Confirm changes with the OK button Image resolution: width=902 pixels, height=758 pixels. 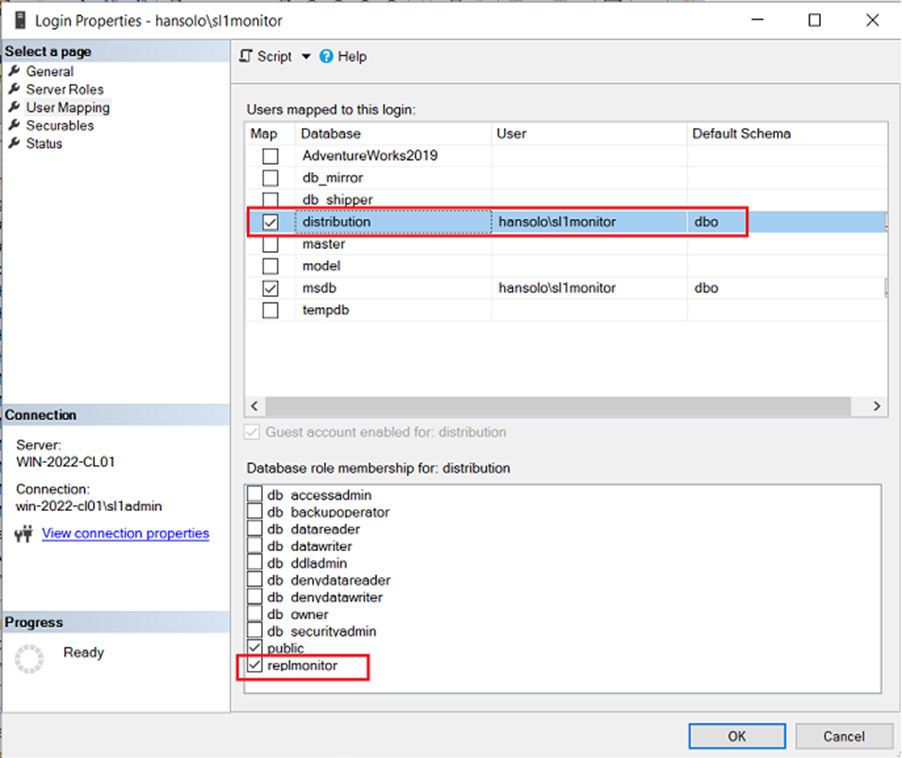tap(737, 736)
